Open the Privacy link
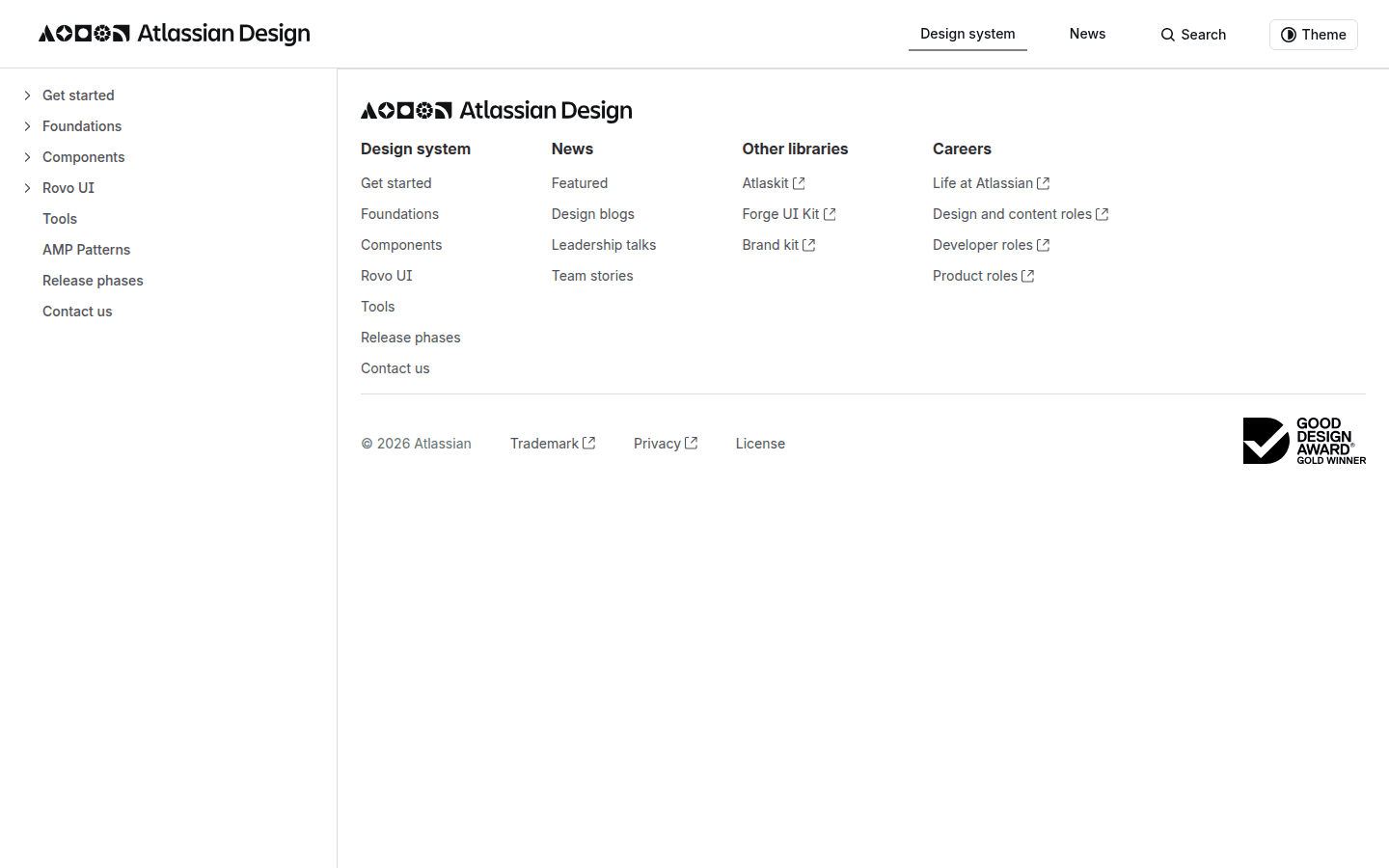This screenshot has height=868, width=1389. (666, 444)
